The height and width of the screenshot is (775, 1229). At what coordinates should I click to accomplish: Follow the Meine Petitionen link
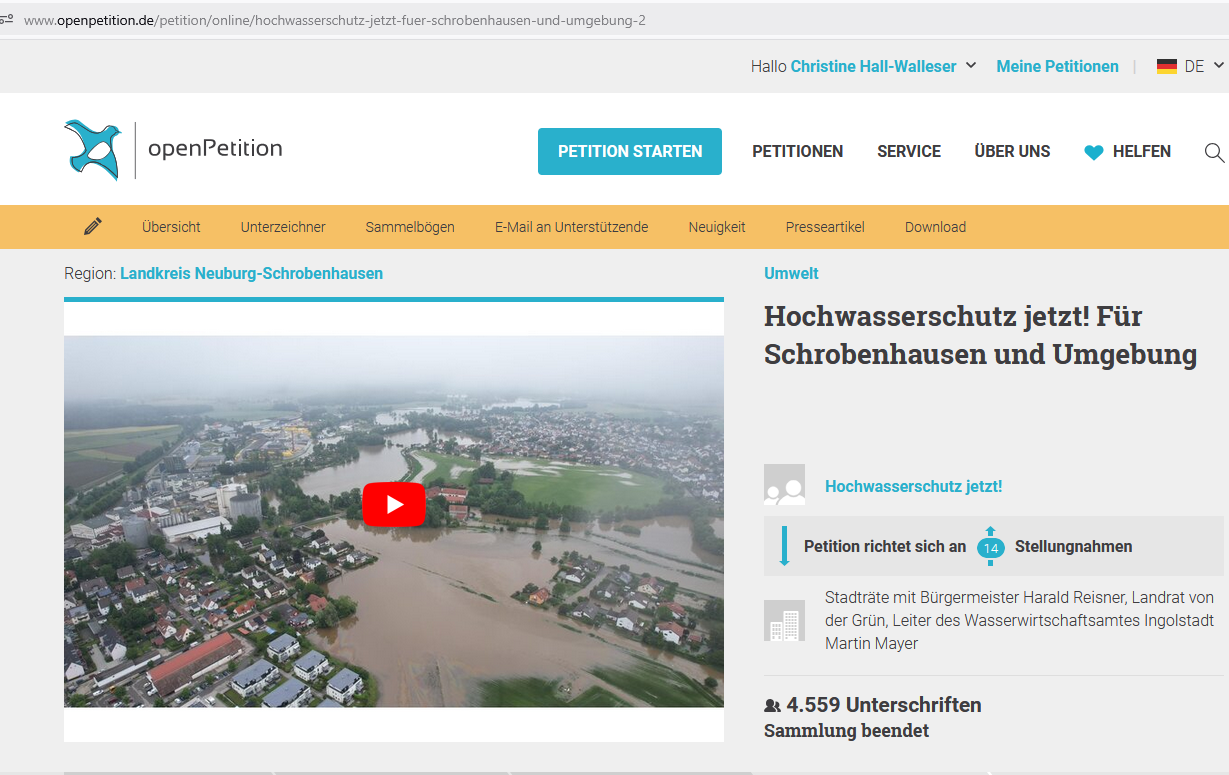click(1057, 67)
